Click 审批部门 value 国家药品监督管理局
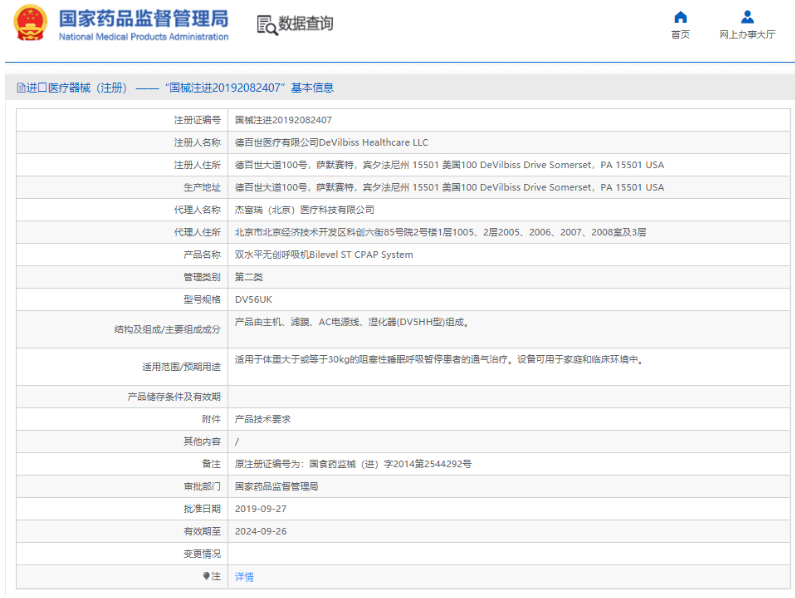This screenshot has width=795, height=598. (x=276, y=486)
